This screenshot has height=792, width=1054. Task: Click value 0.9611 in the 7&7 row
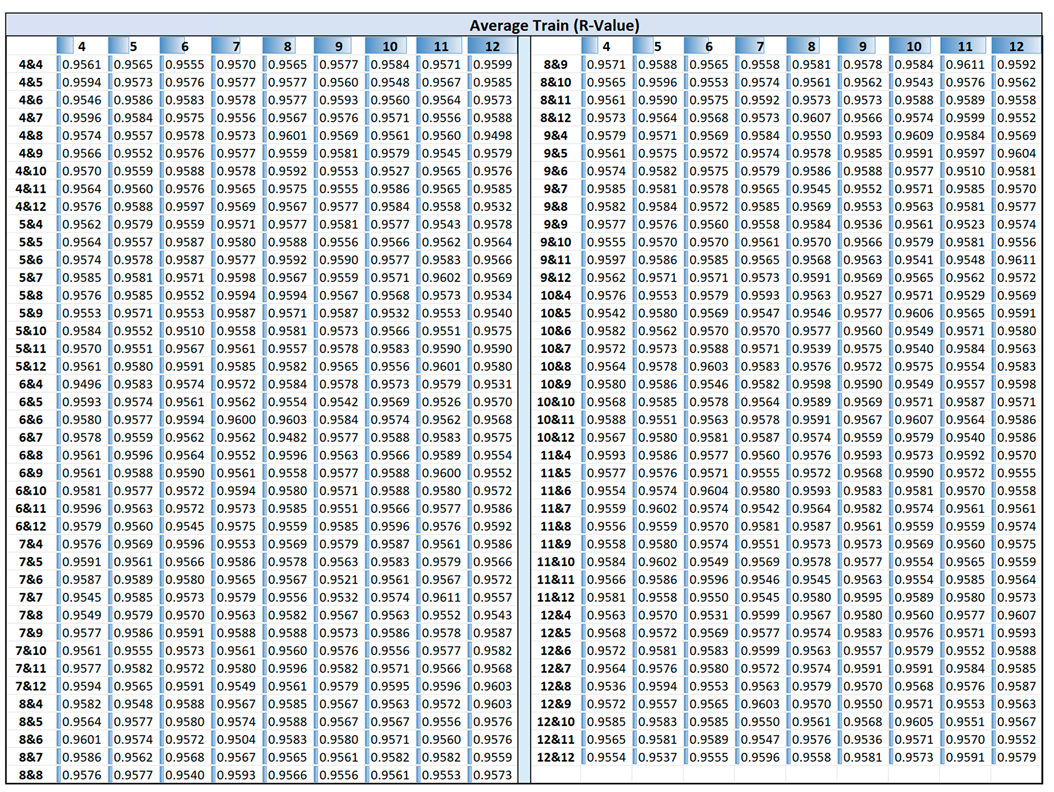pyautogui.click(x=441, y=597)
